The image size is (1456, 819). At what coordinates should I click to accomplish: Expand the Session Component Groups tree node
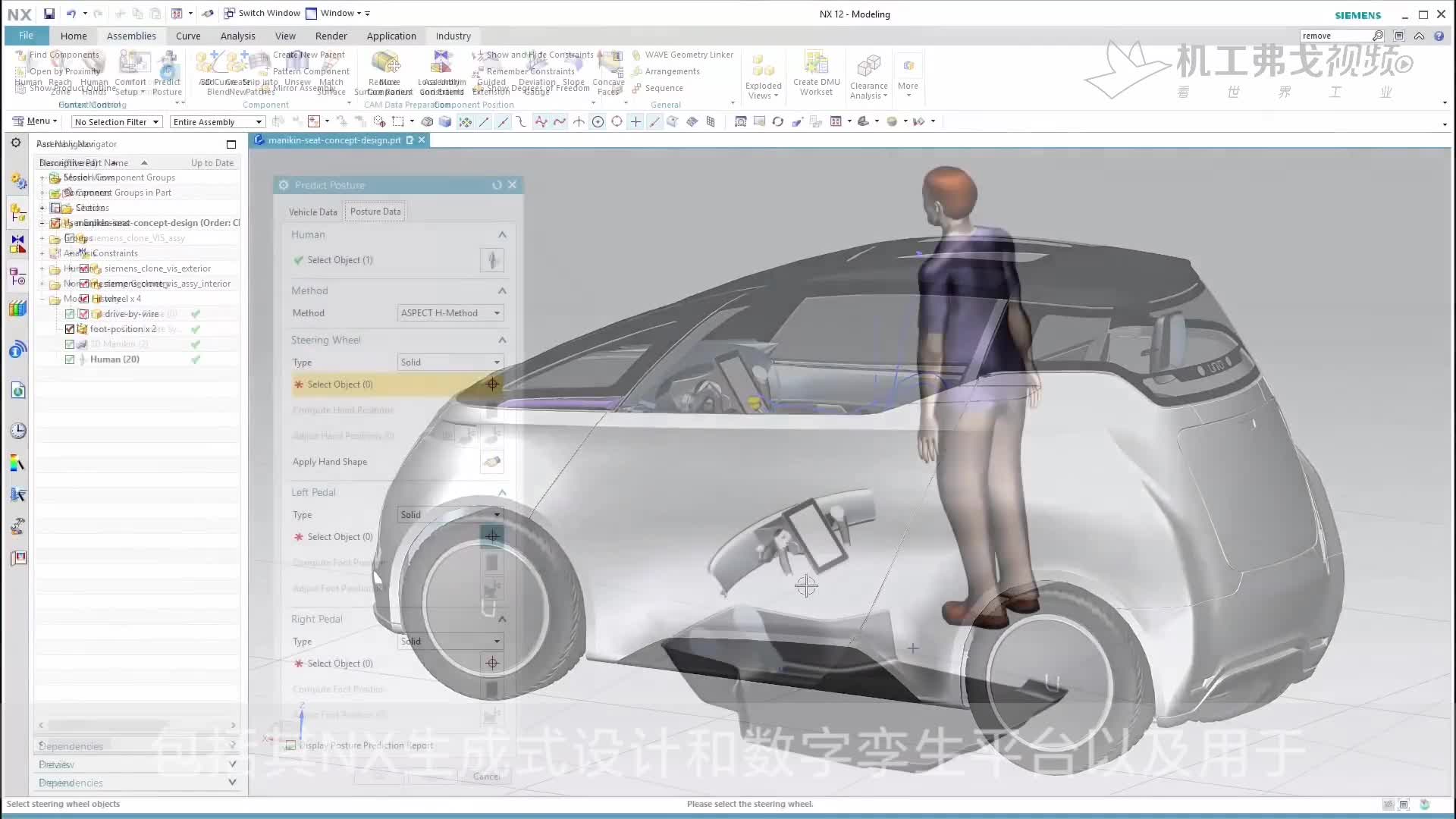tap(42, 177)
